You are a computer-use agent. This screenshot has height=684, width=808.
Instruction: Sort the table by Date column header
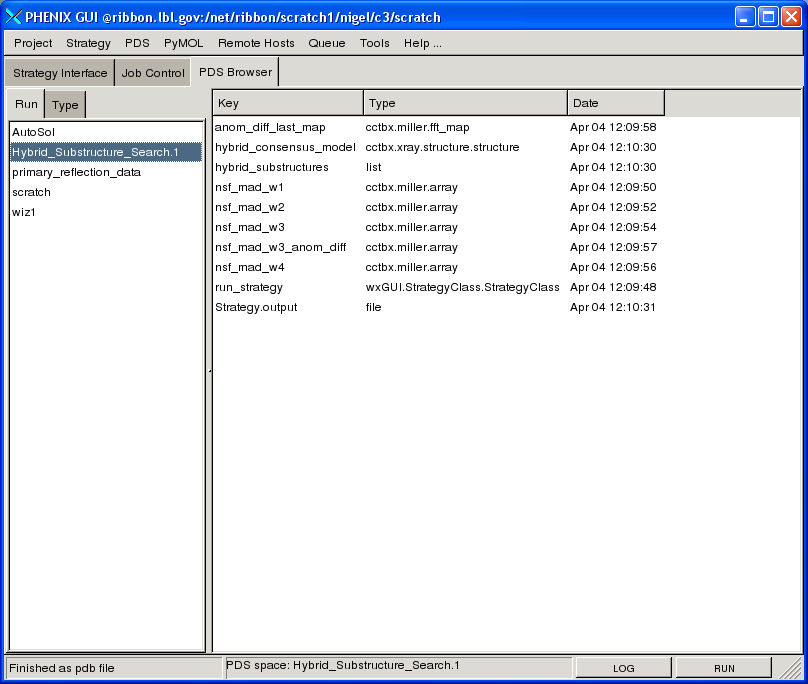click(615, 103)
